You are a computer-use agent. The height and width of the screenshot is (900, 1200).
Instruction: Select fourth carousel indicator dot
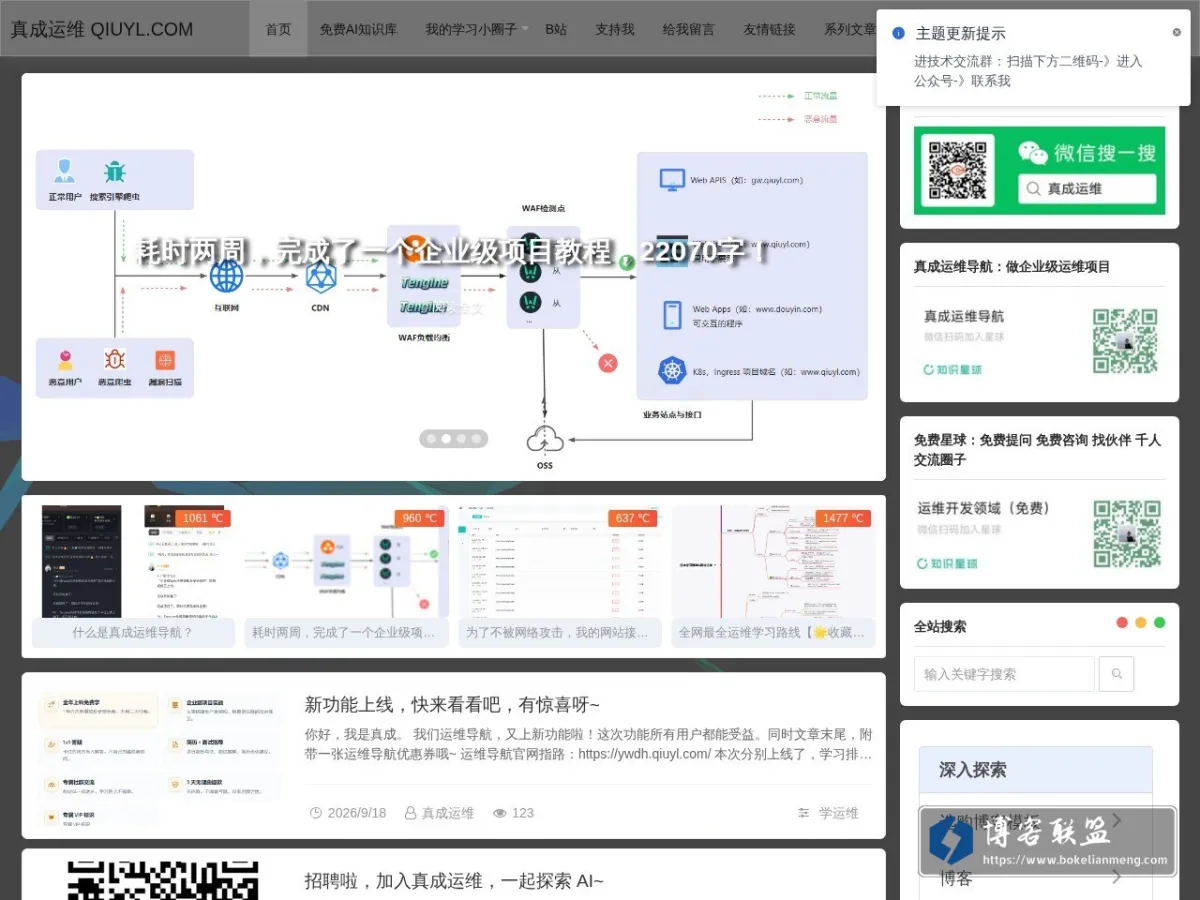coord(477,438)
